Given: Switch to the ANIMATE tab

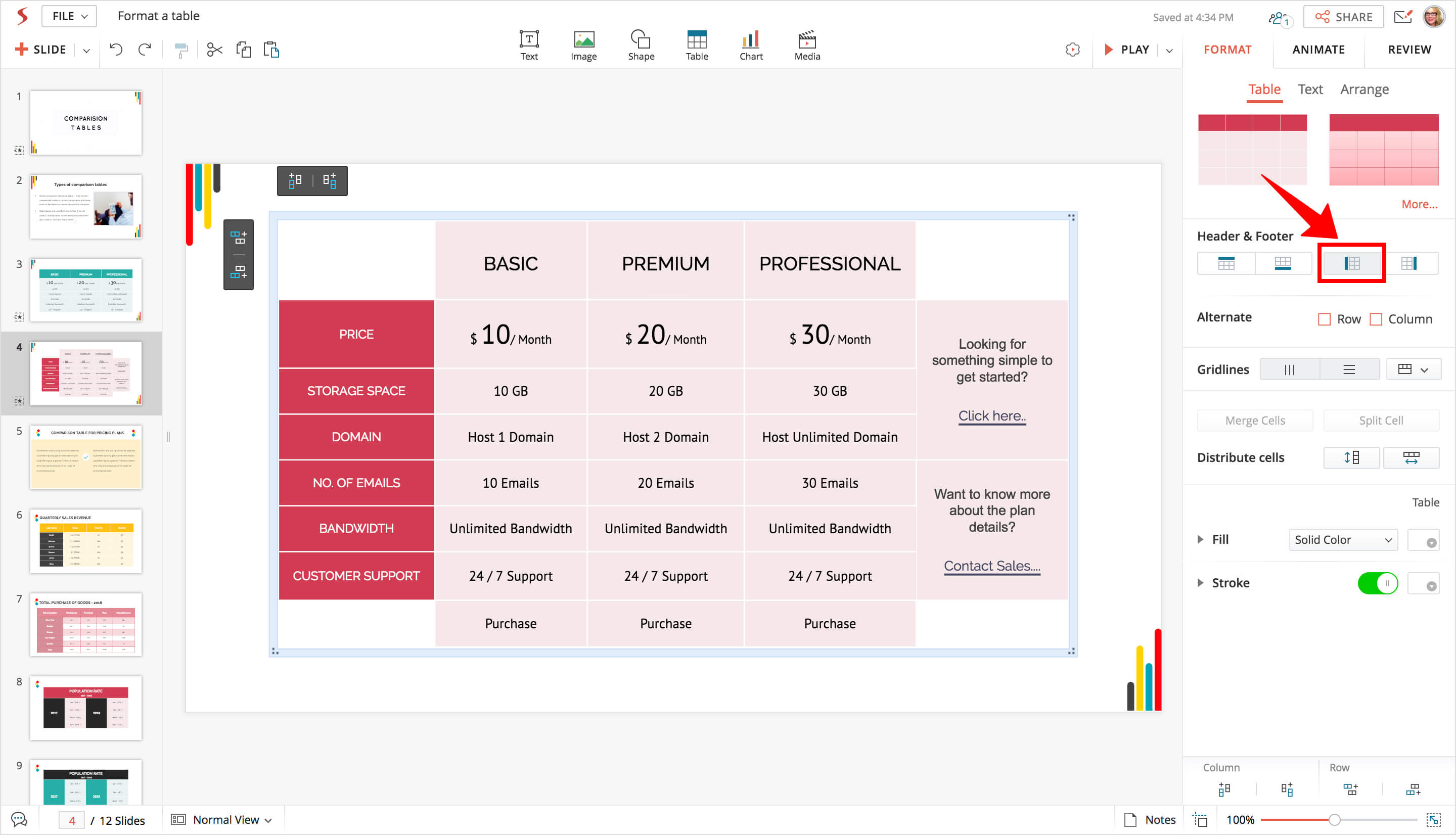Looking at the screenshot, I should pos(1318,50).
